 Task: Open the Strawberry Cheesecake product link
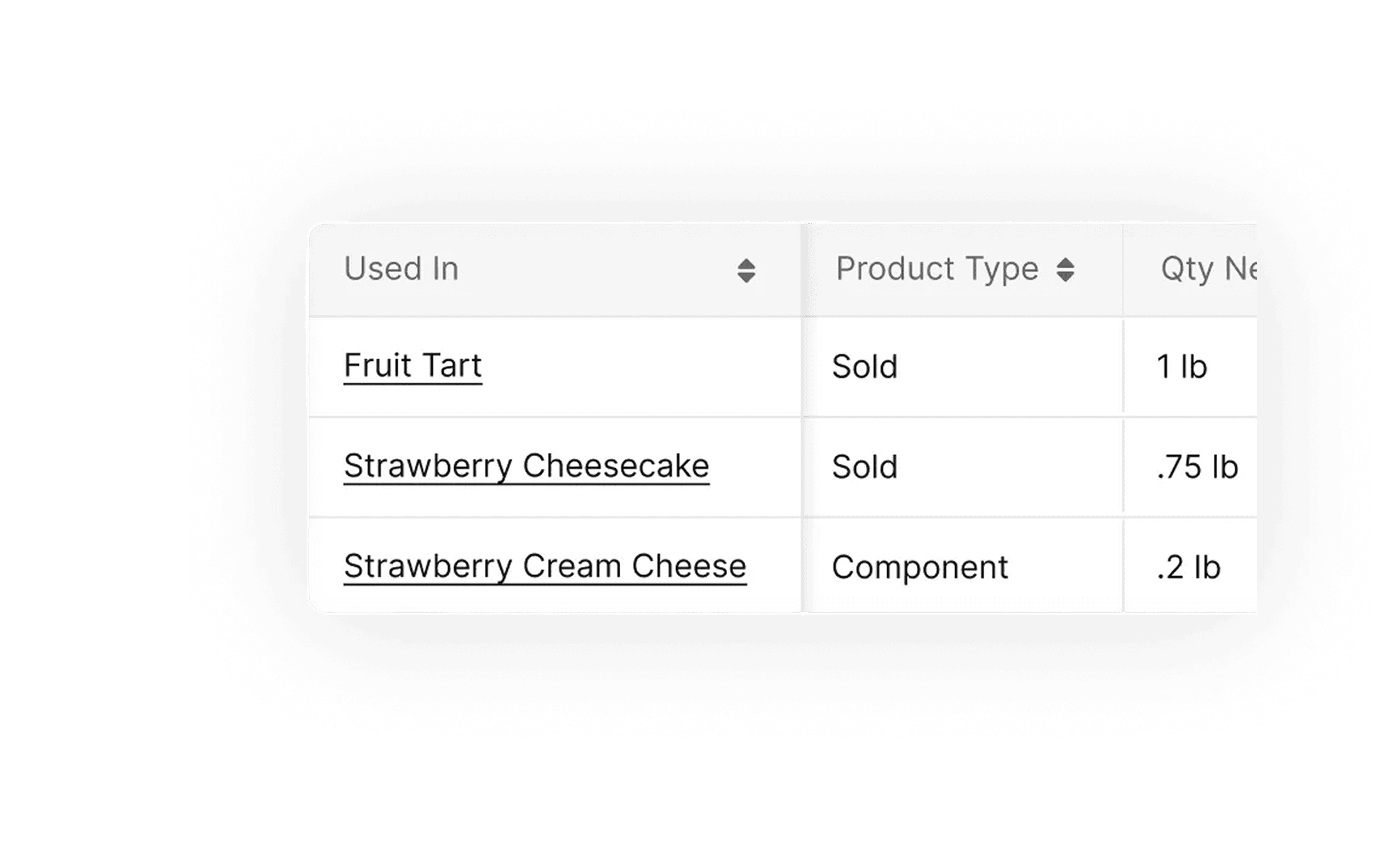click(526, 466)
